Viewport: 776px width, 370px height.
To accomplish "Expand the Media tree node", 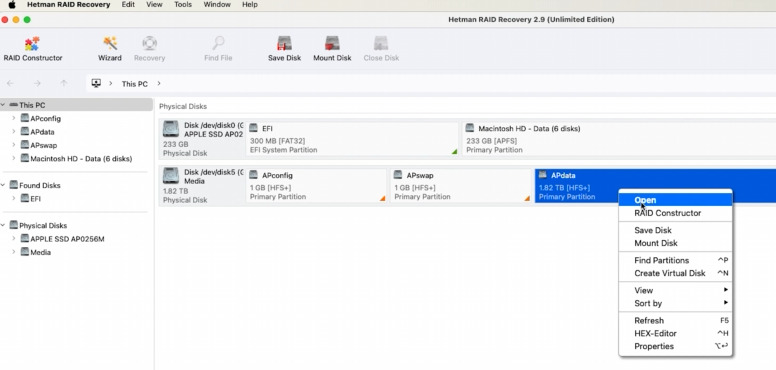I will tap(14, 252).
